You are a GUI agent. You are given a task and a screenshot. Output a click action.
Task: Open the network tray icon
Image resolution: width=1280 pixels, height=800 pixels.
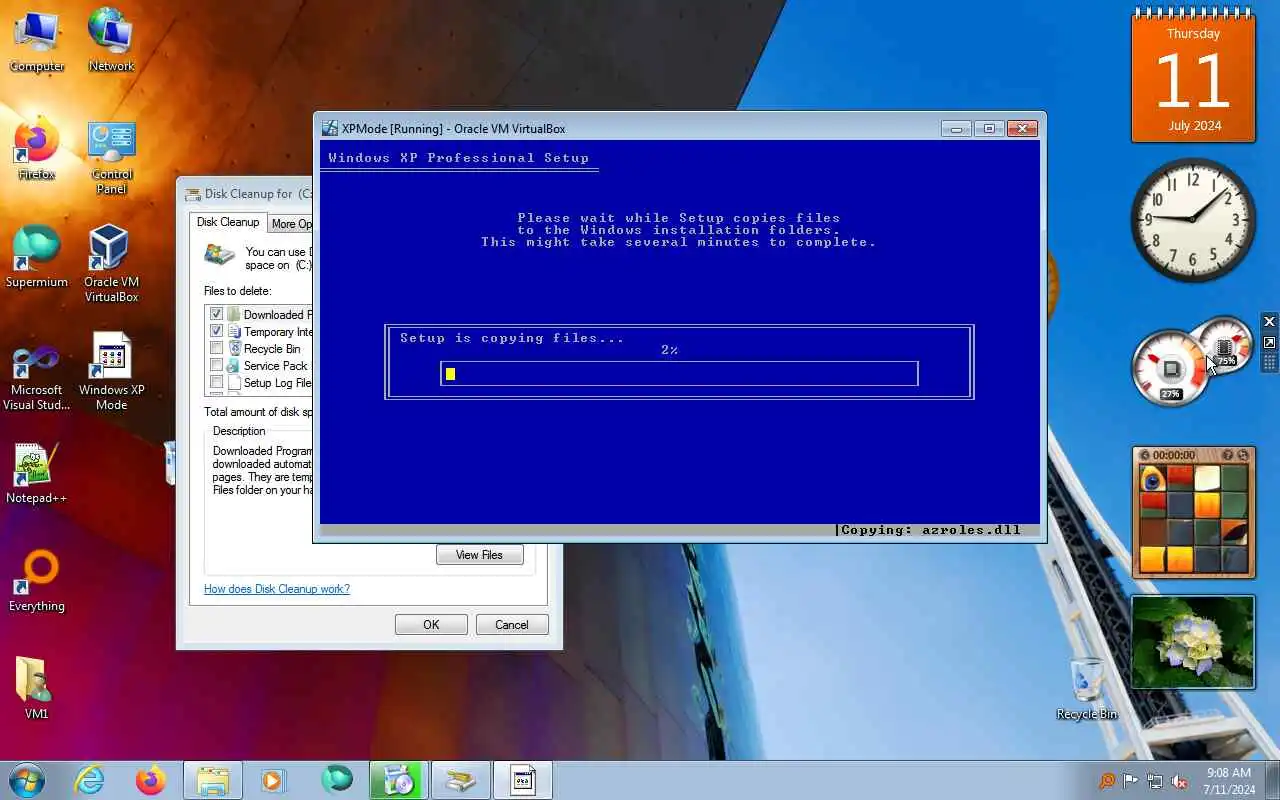[1155, 781]
